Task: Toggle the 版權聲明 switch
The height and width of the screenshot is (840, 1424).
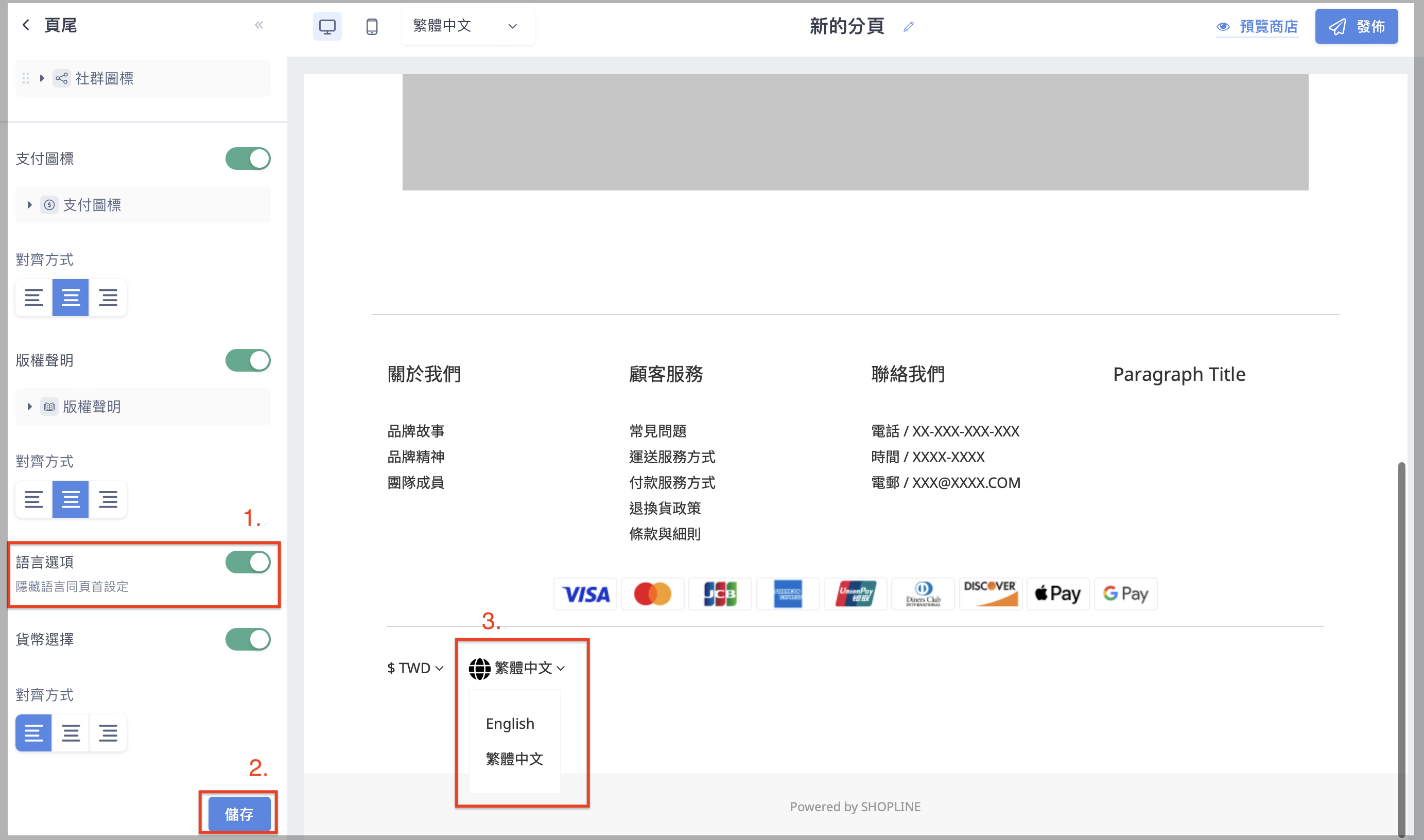Action: point(248,360)
